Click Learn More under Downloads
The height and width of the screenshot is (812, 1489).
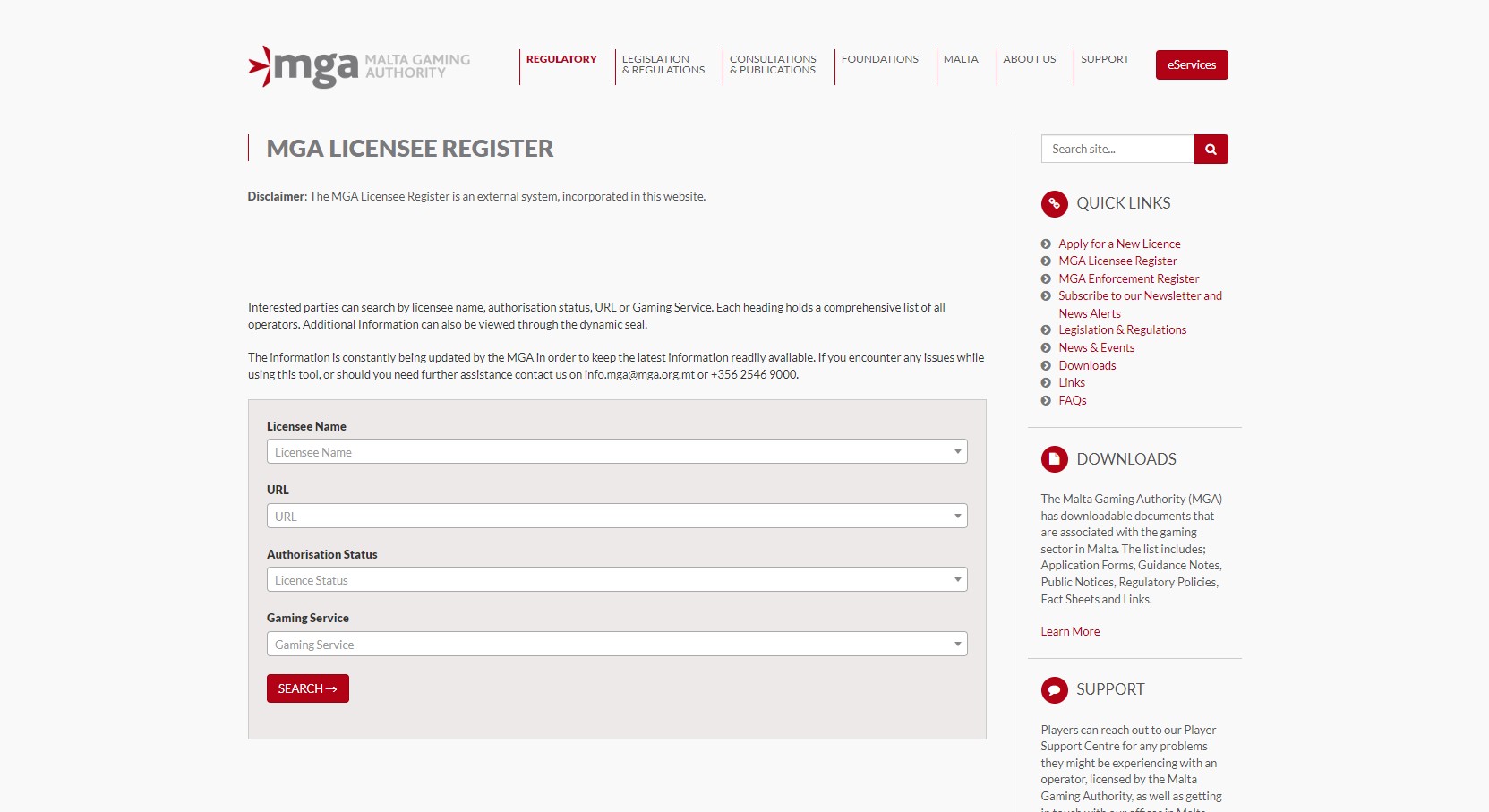[1070, 632]
